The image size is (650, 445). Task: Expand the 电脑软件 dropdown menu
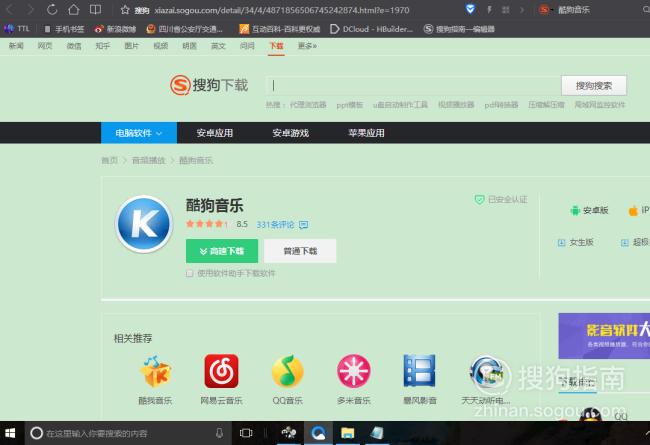pyautogui.click(x=138, y=133)
